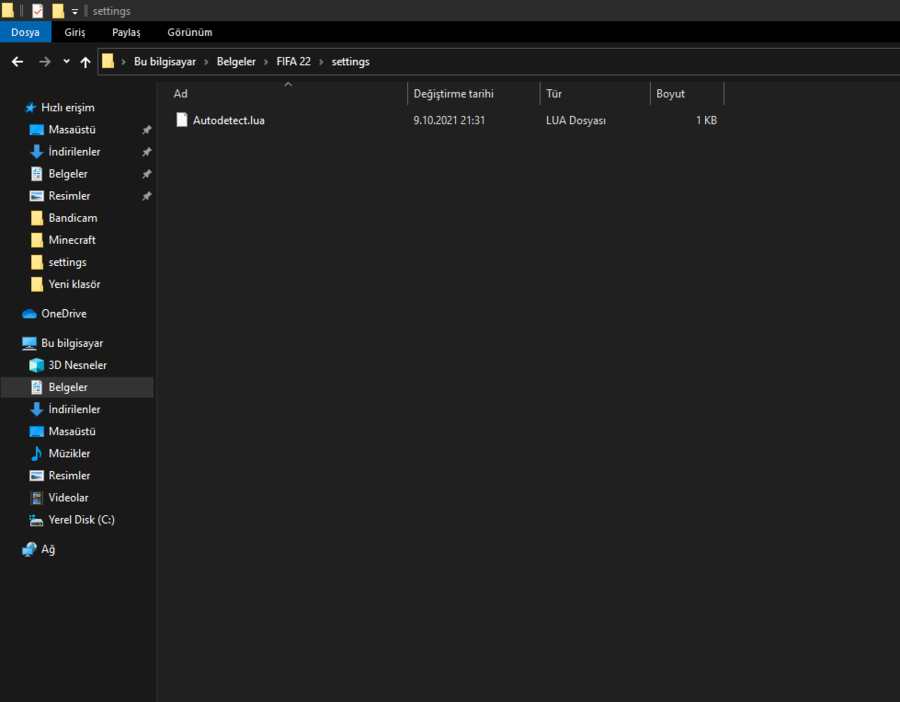
Task: Open the Dosya menu
Action: pos(25,32)
